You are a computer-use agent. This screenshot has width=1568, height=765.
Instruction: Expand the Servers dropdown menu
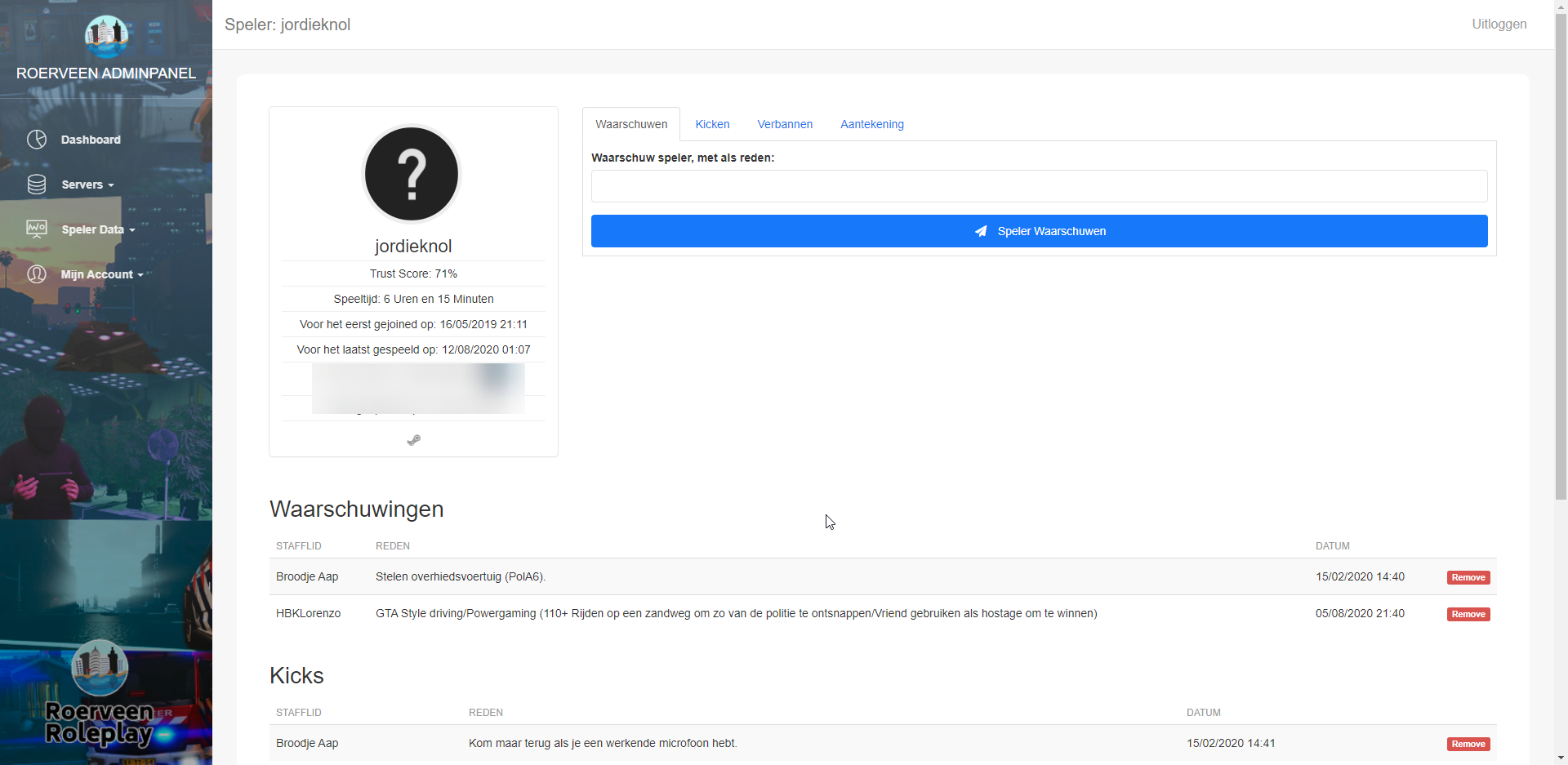pyautogui.click(x=87, y=185)
